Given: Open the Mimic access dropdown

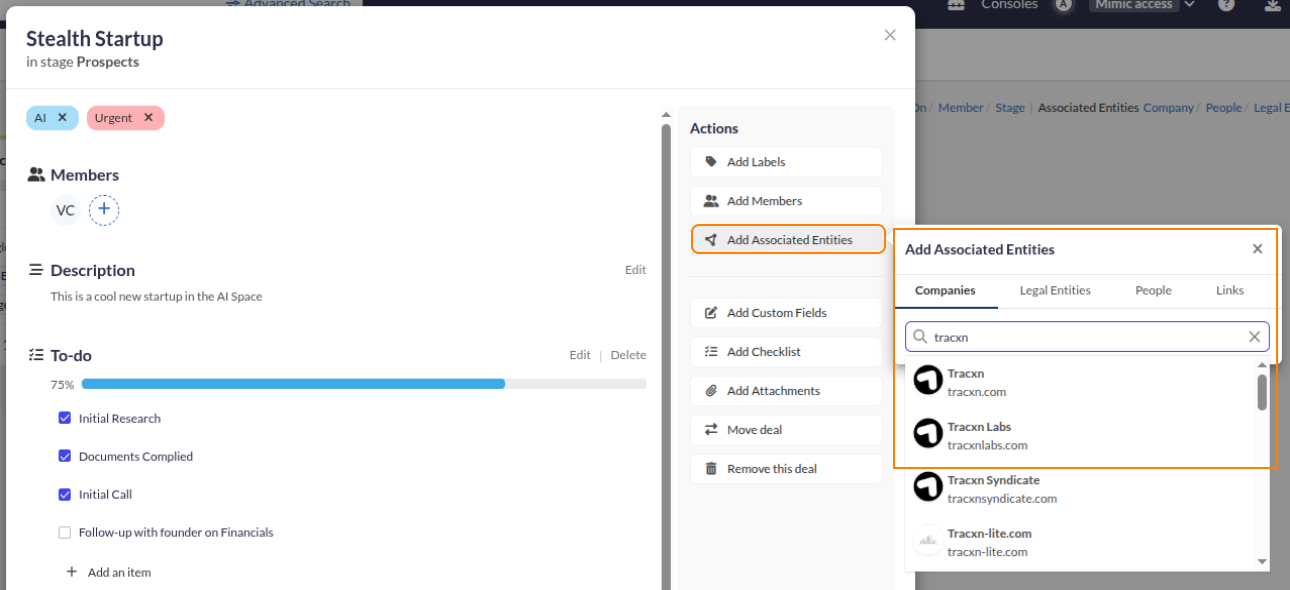Looking at the screenshot, I should (x=1141, y=5).
